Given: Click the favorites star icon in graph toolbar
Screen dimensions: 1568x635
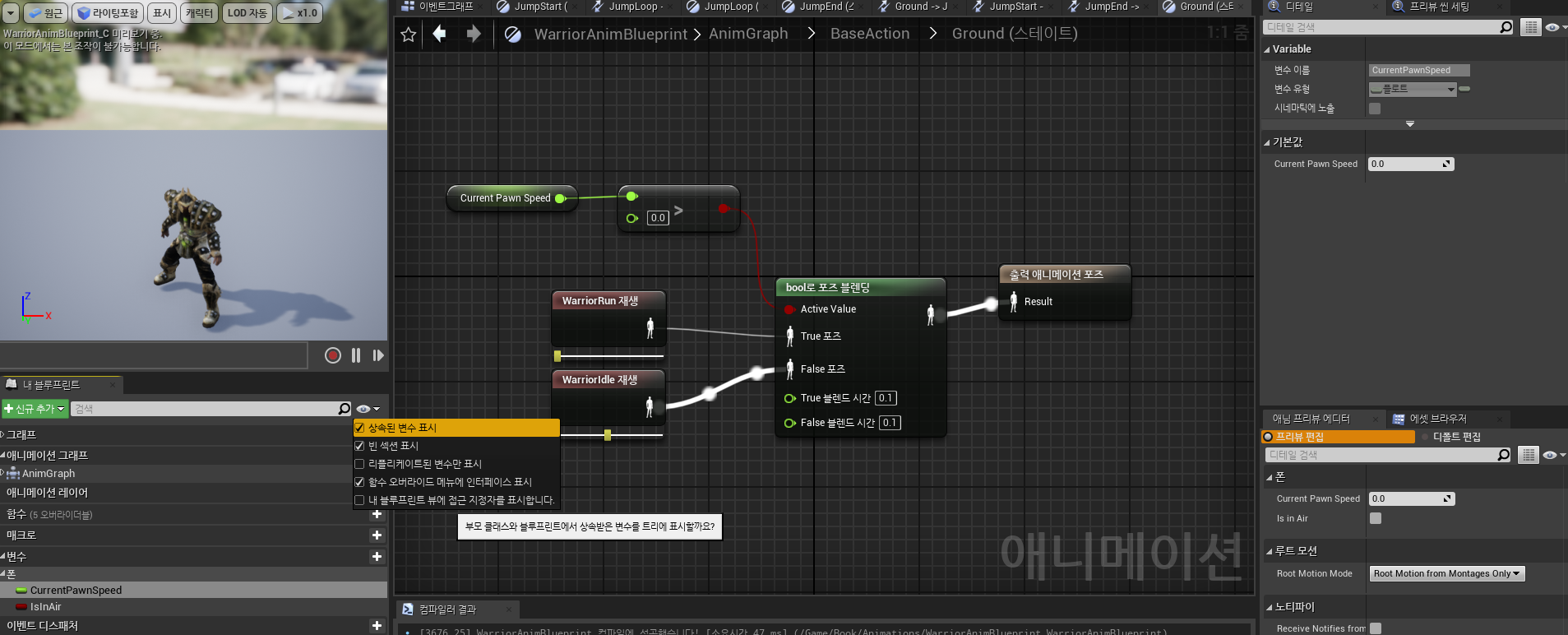Looking at the screenshot, I should [409, 35].
